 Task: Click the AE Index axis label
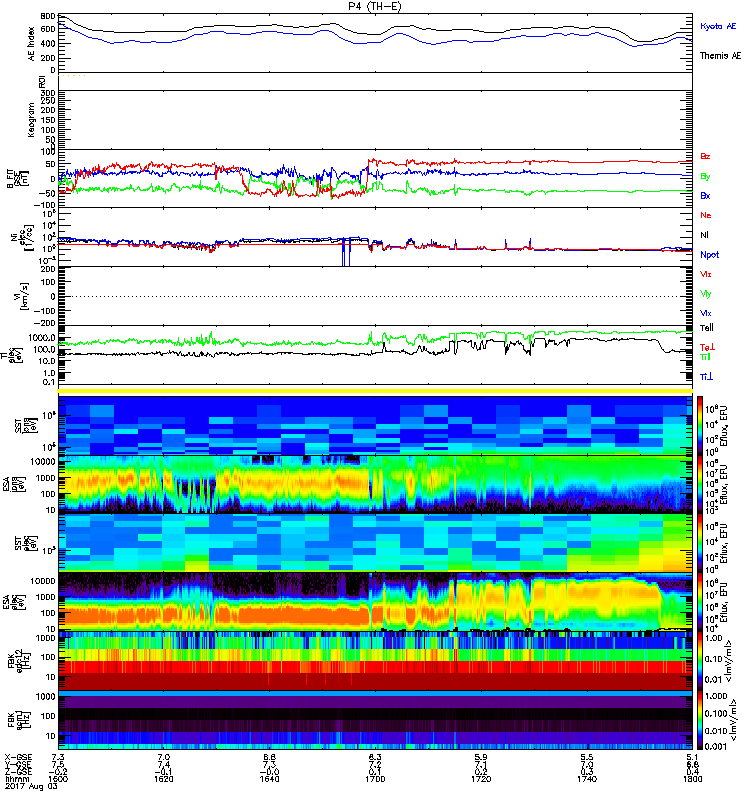[x=32, y=43]
